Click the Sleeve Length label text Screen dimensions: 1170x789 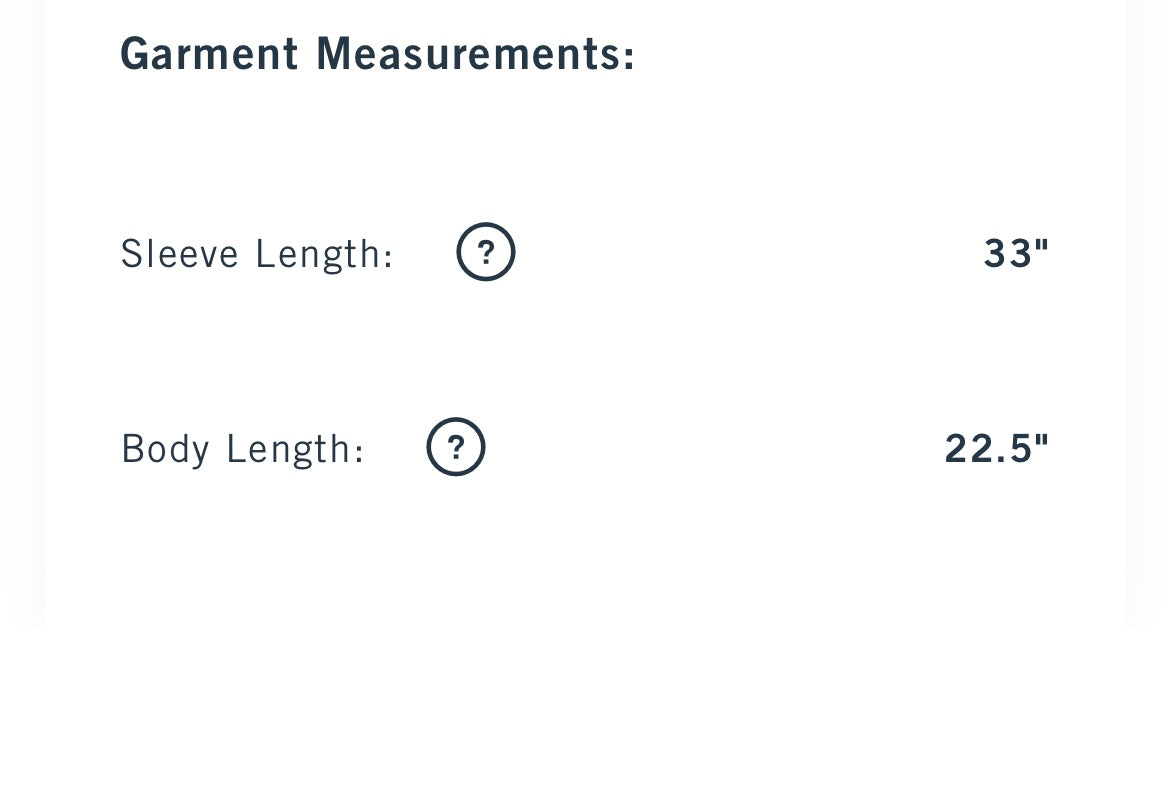tap(257, 254)
